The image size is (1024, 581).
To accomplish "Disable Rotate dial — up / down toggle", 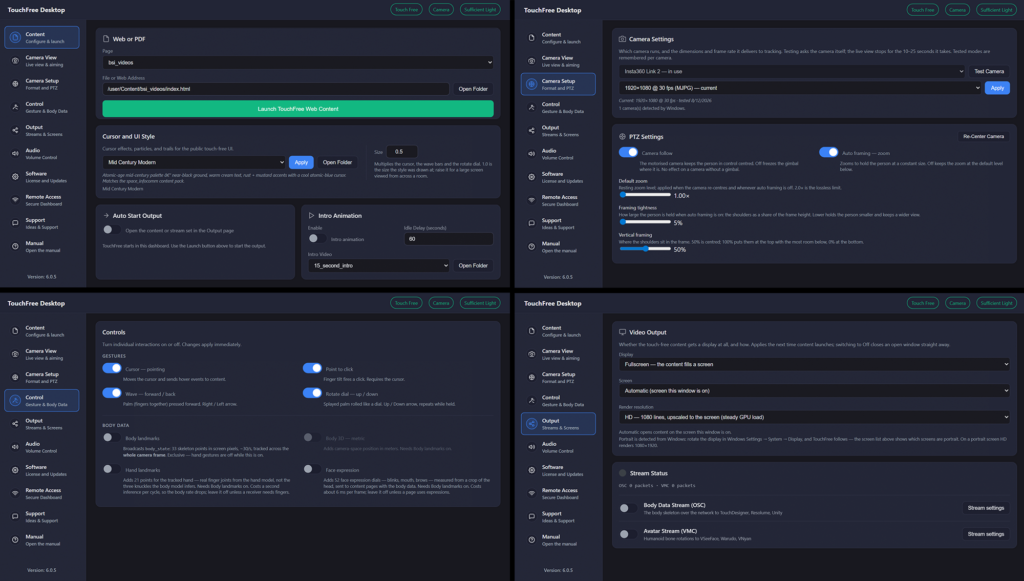I will [x=312, y=393].
